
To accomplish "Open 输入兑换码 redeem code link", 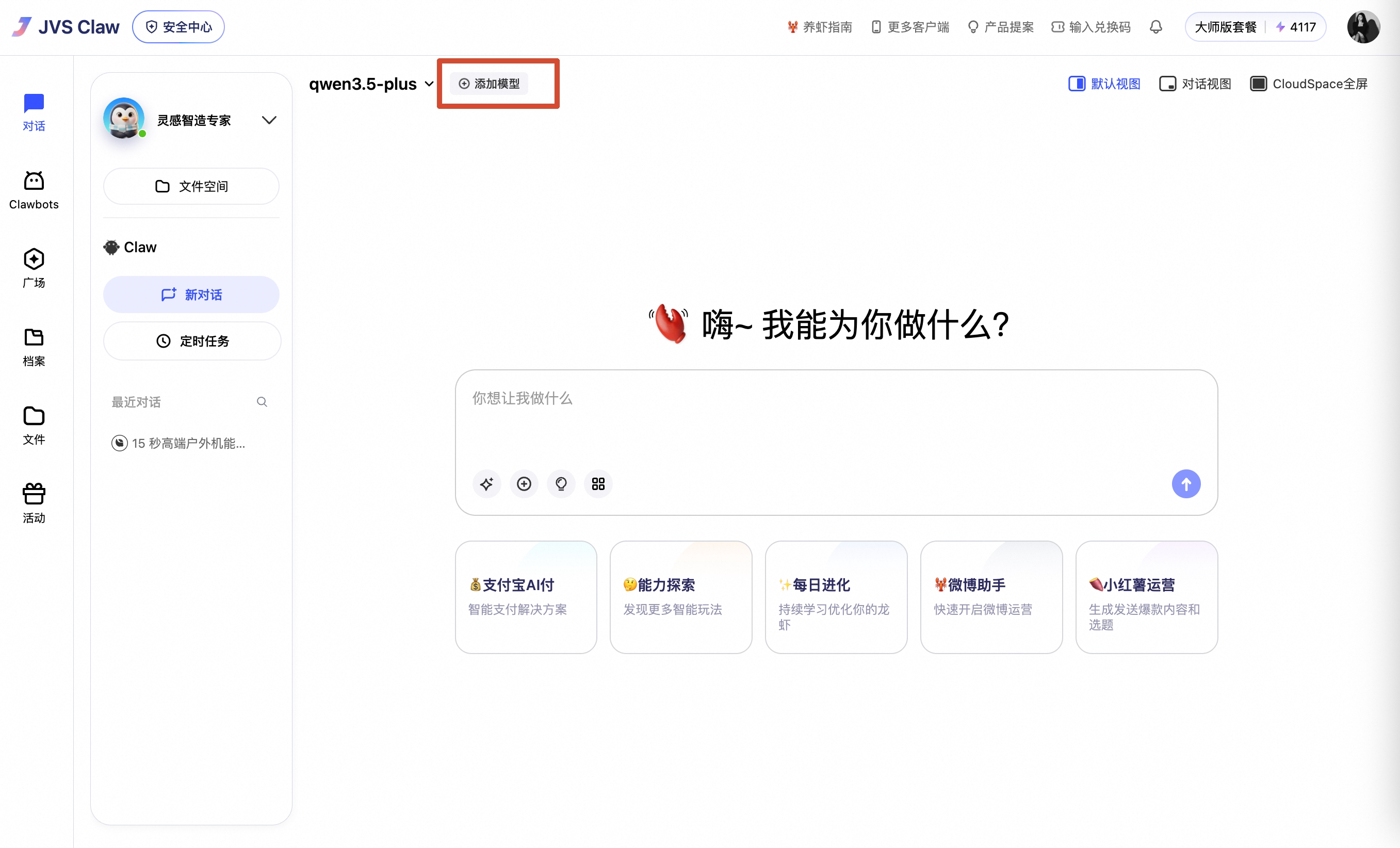I will pos(1091,27).
